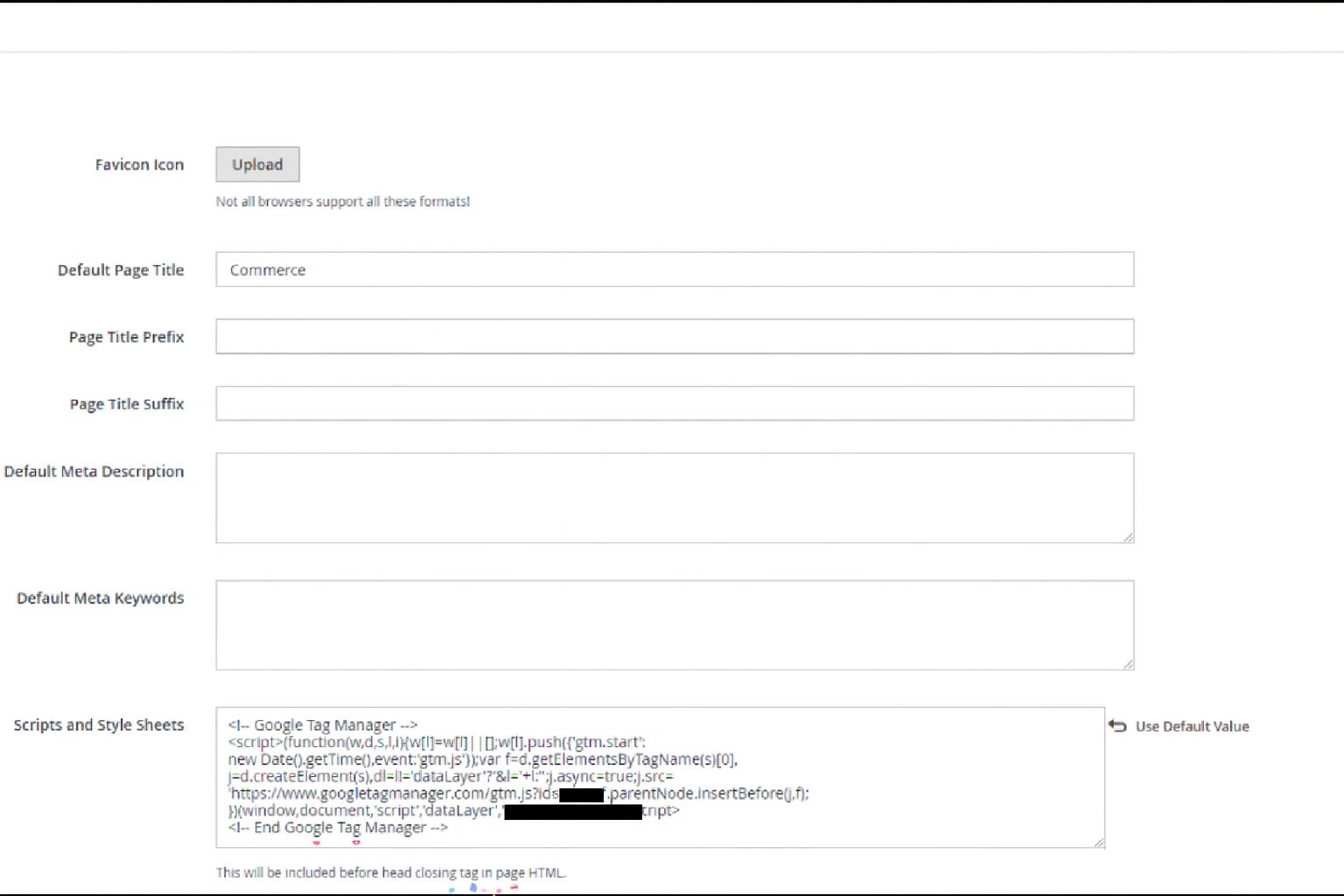The width and height of the screenshot is (1344, 896).
Task: Click into the Page Title Suffix field
Action: click(675, 403)
